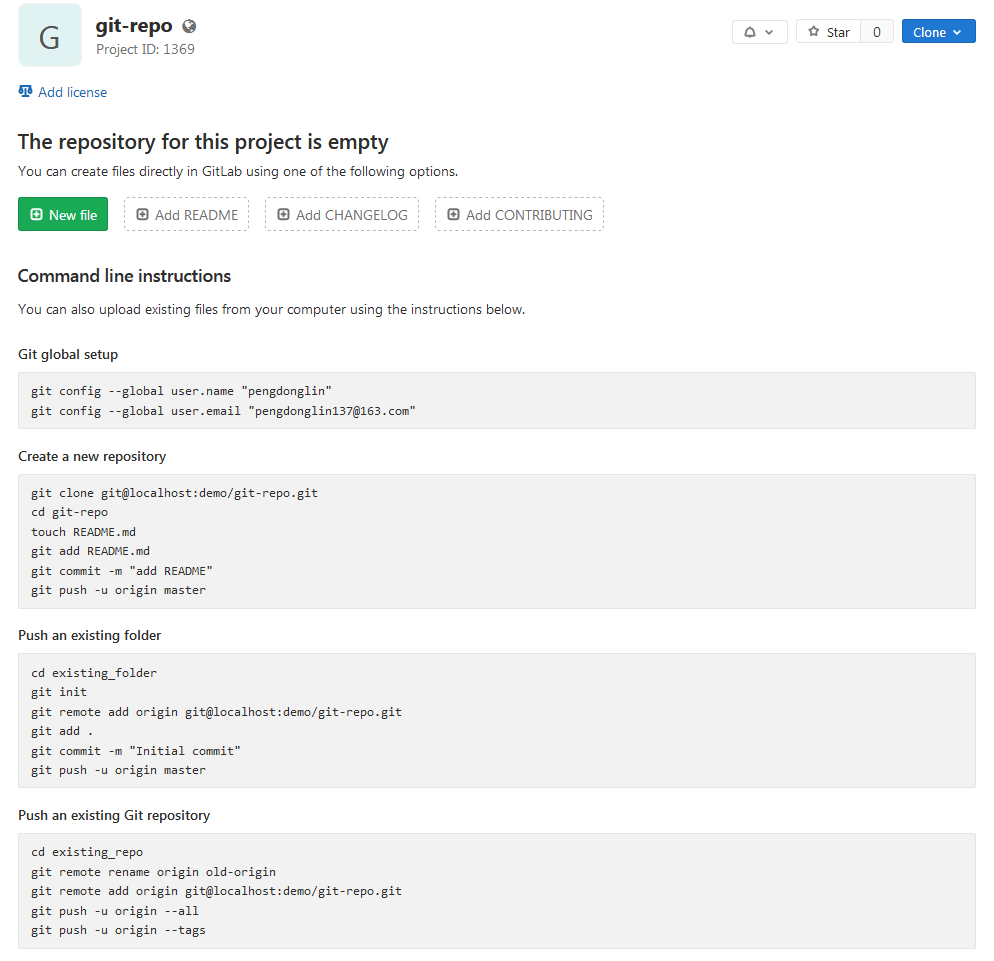Open the Add license link
The width and height of the screenshot is (994, 961).
tap(70, 91)
